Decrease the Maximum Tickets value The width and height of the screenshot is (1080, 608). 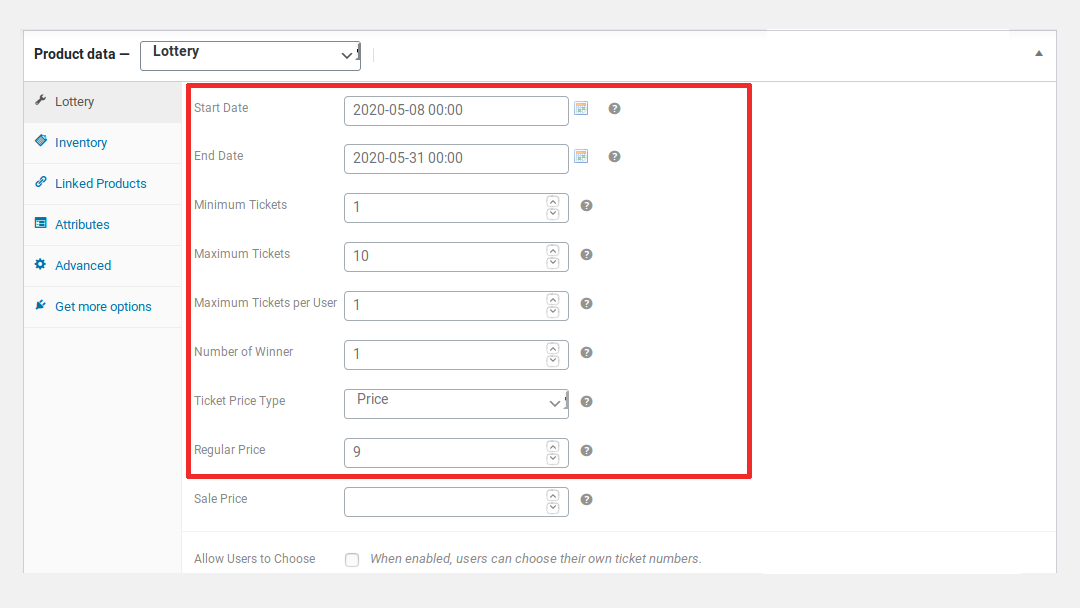coord(552,262)
